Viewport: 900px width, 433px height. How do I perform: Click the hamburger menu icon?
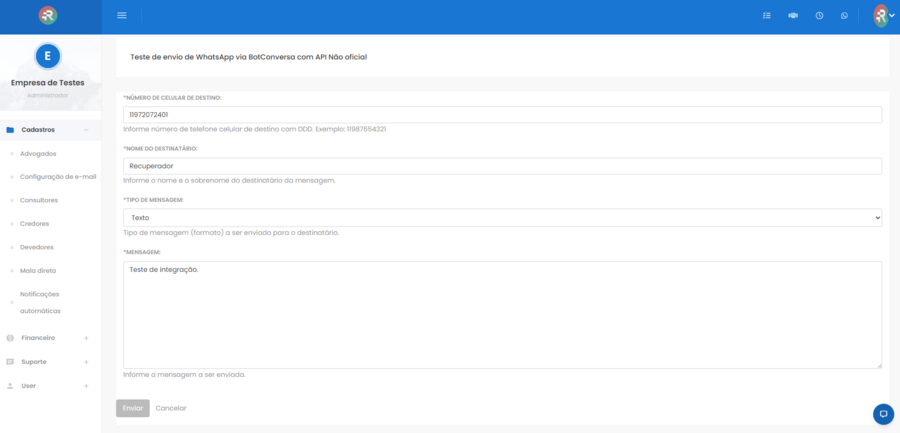(x=122, y=16)
